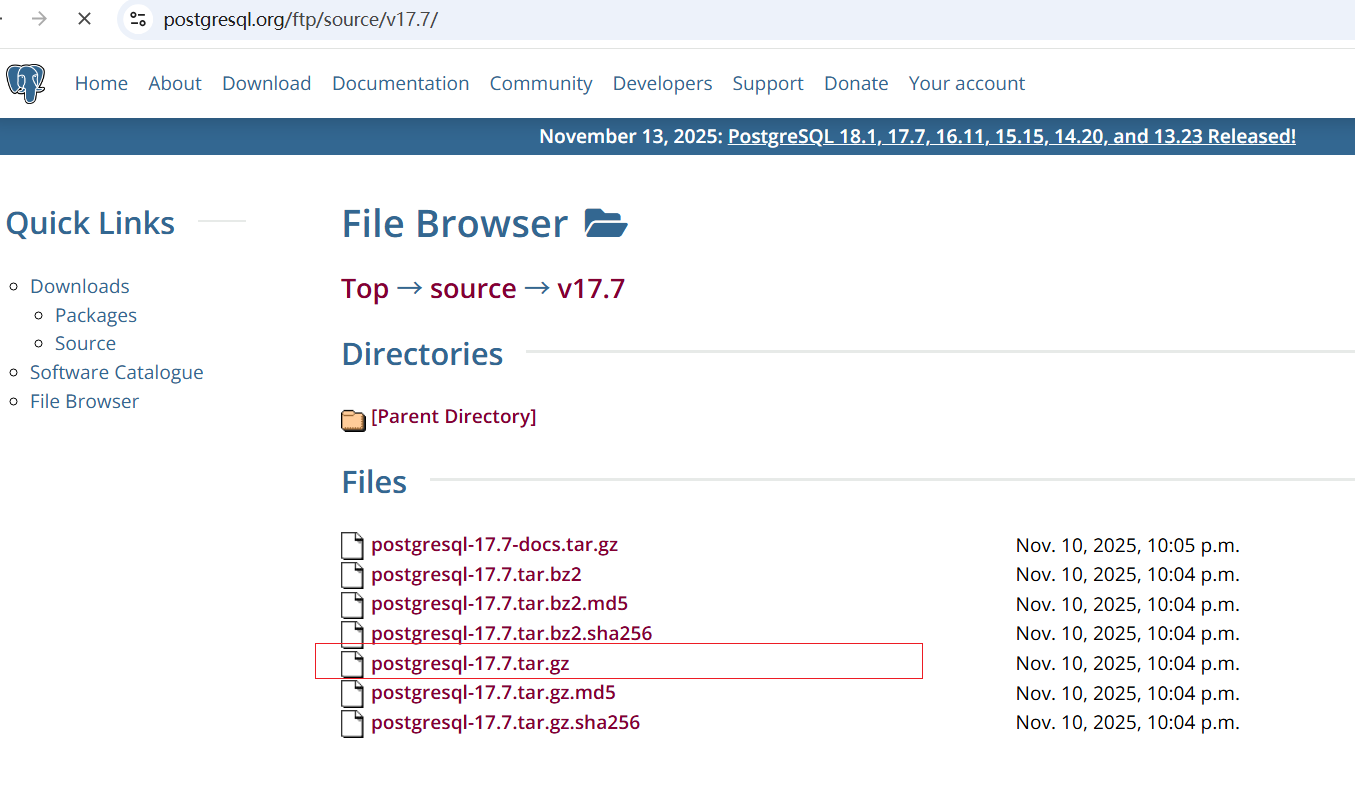Stop page loading with the X button
The image size is (1355, 807).
click(x=84, y=19)
